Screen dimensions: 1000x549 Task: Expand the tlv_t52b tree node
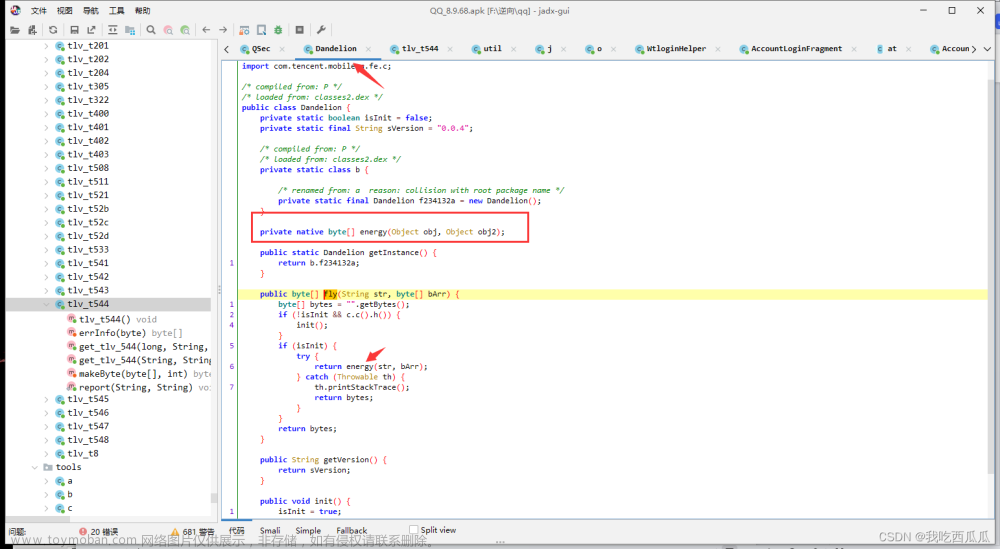(46, 209)
